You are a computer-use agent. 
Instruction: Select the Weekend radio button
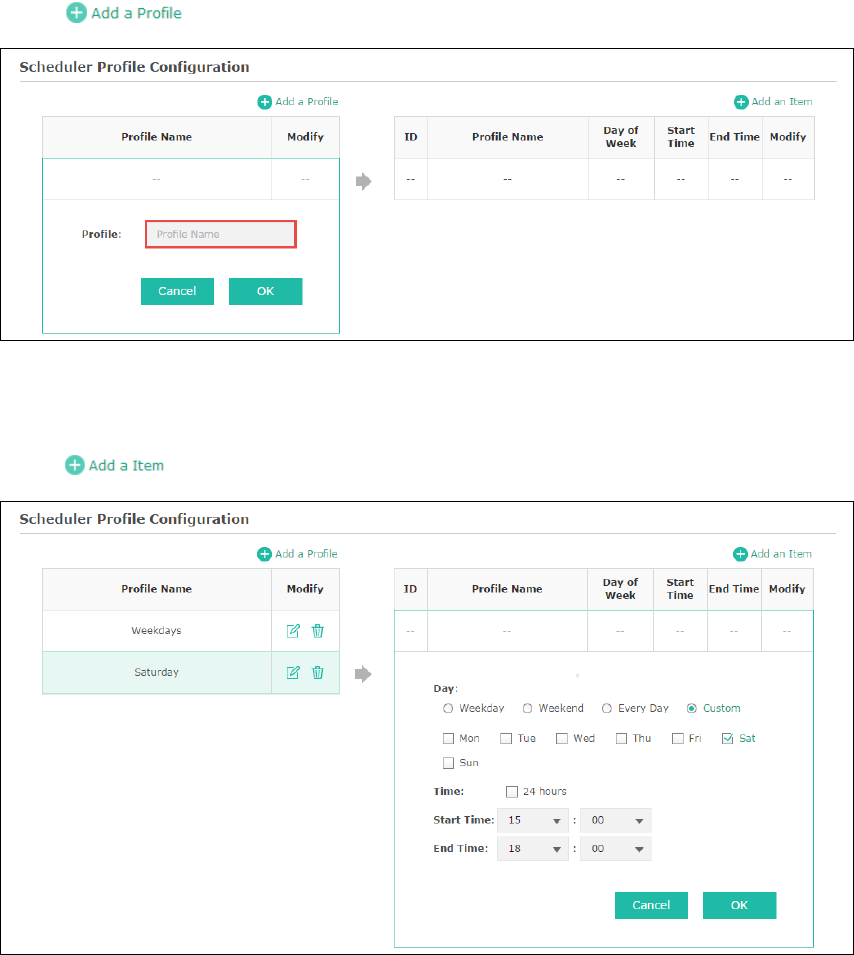pyautogui.click(x=528, y=708)
